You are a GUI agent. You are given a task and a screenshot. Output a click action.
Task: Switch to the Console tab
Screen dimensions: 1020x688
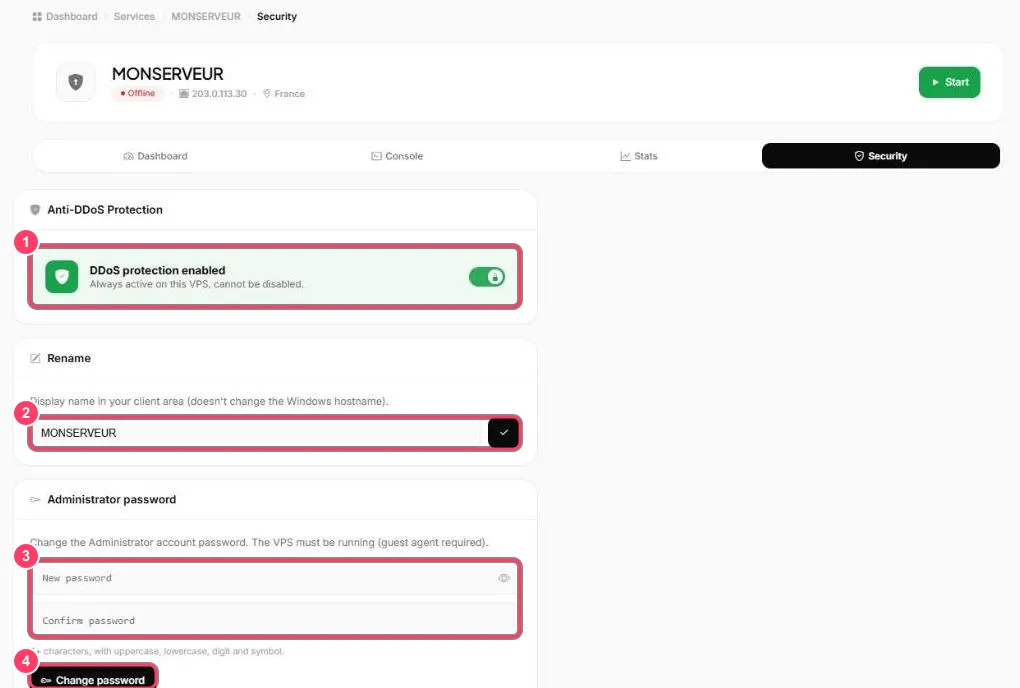397,156
